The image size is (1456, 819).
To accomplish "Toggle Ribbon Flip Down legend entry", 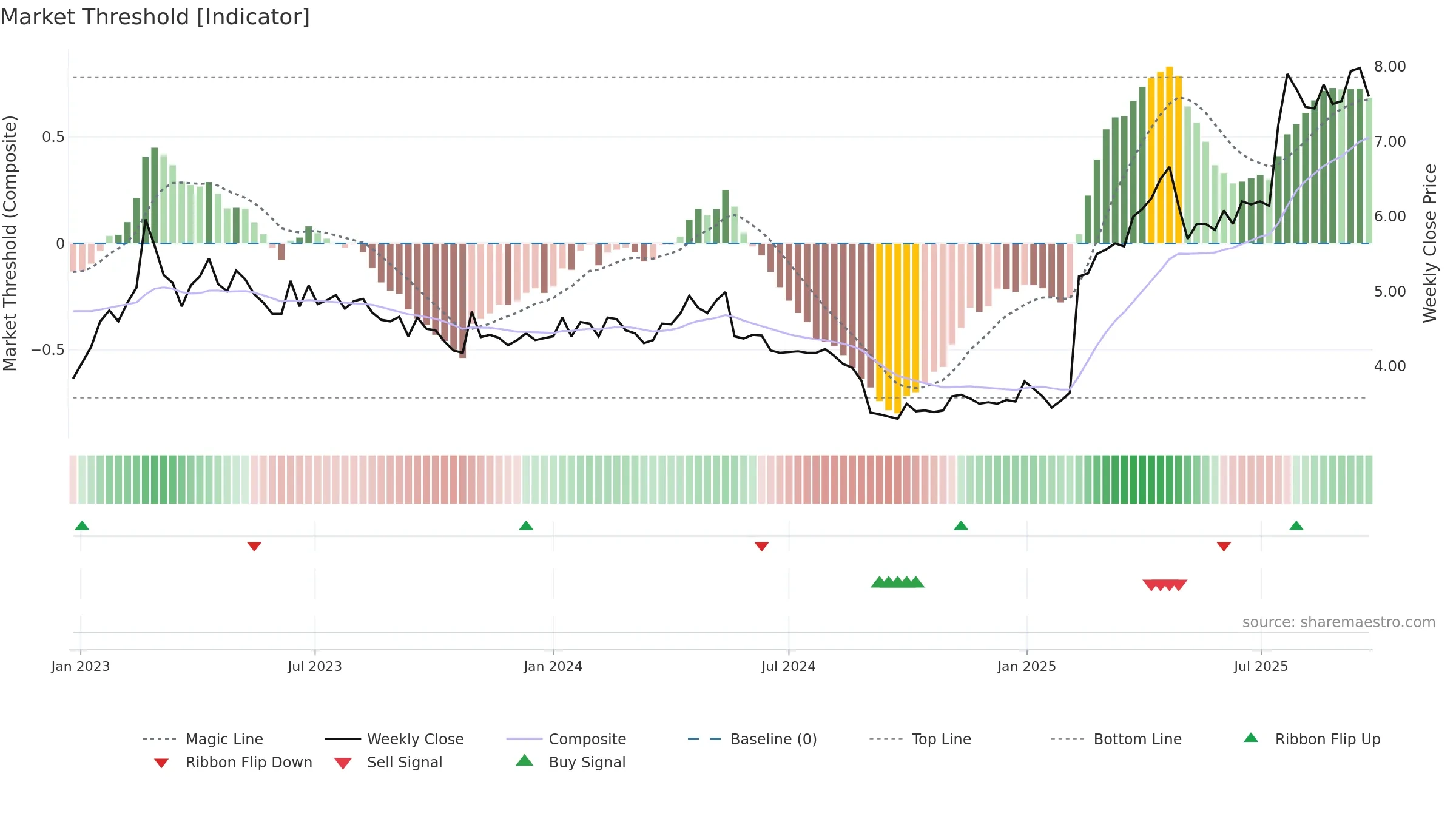I will [x=232, y=762].
